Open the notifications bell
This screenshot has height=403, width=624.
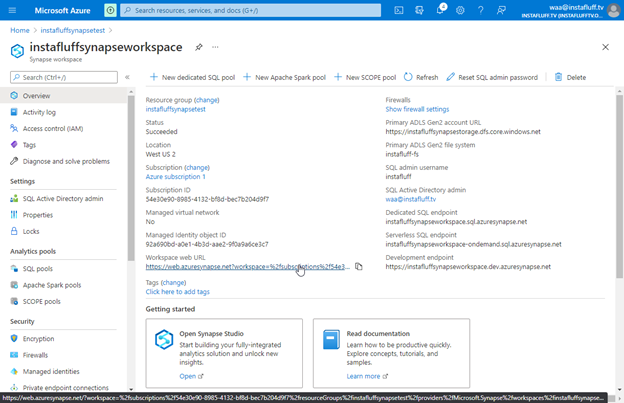(440, 10)
